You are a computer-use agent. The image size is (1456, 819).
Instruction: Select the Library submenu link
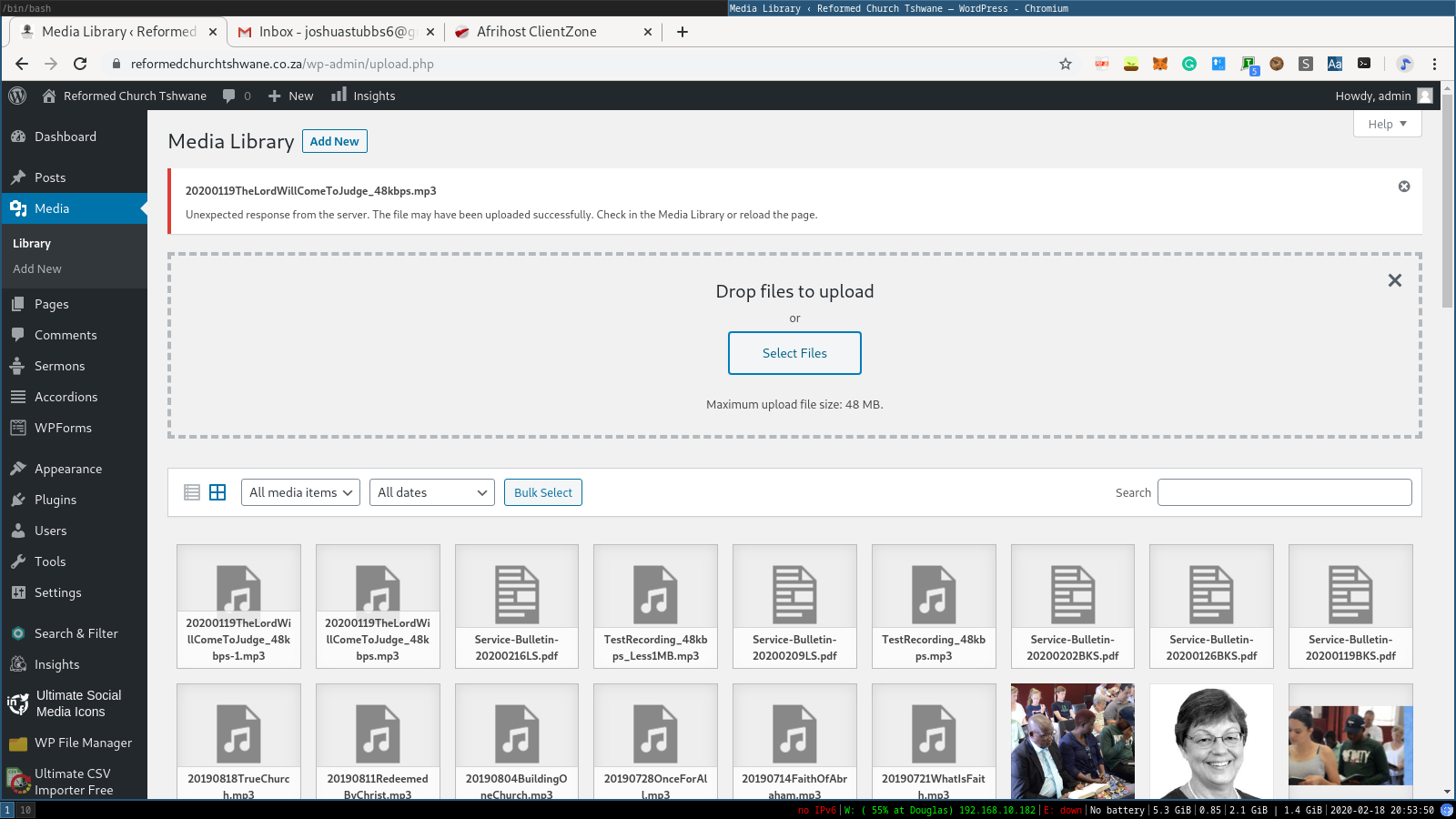pos(32,243)
